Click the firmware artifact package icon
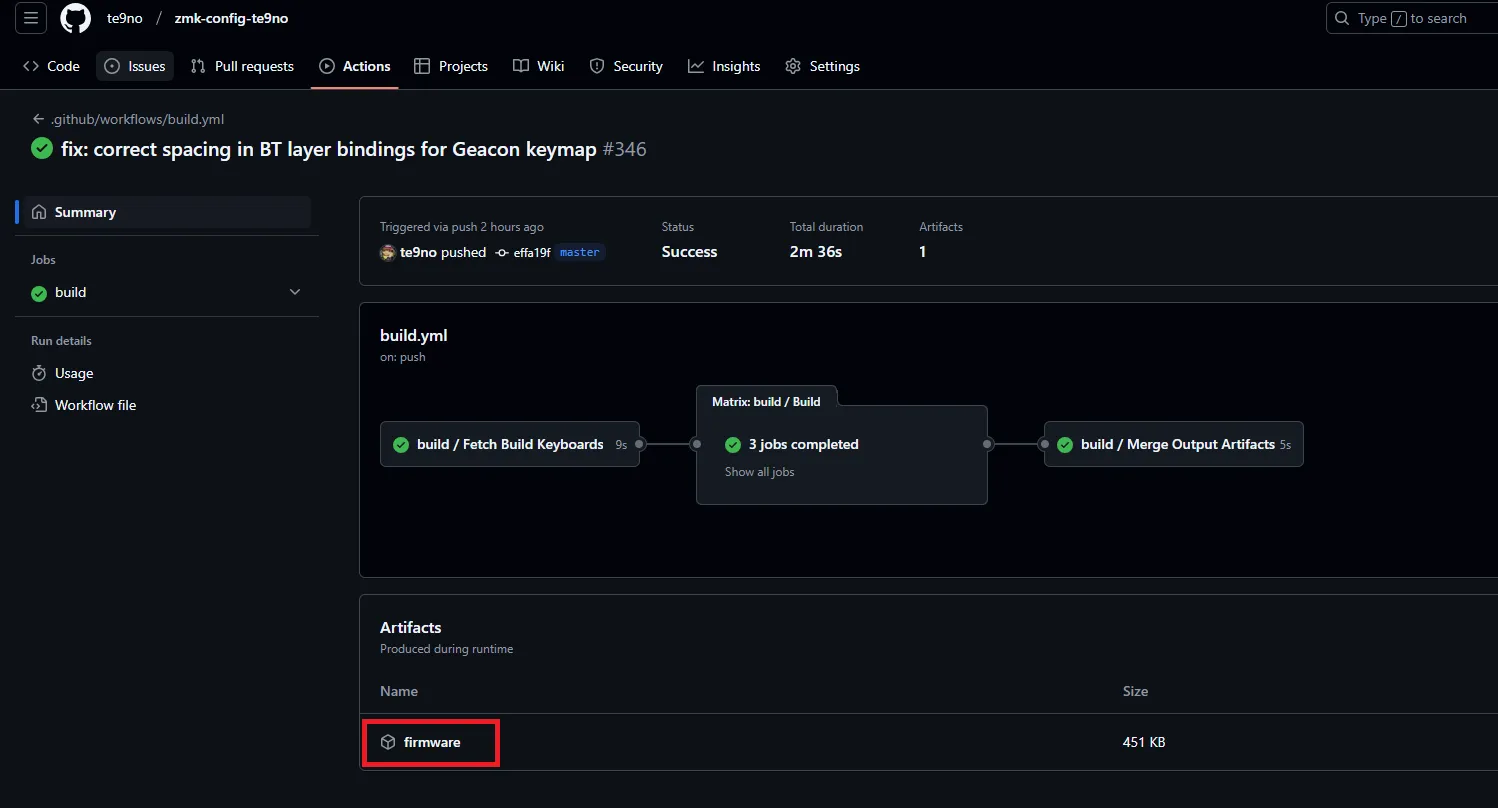Screen dimensions: 1498x808 click(388, 742)
